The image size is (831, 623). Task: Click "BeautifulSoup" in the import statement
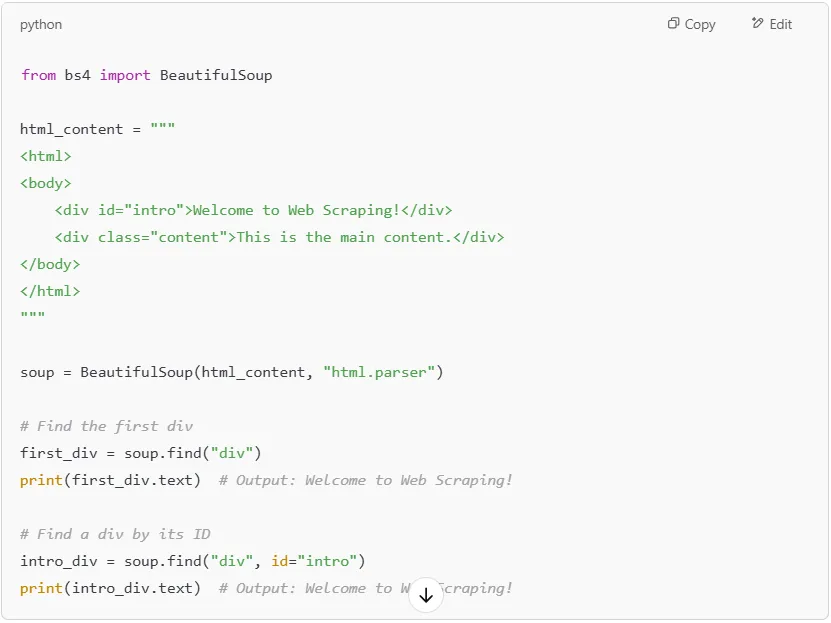pyautogui.click(x=216, y=75)
